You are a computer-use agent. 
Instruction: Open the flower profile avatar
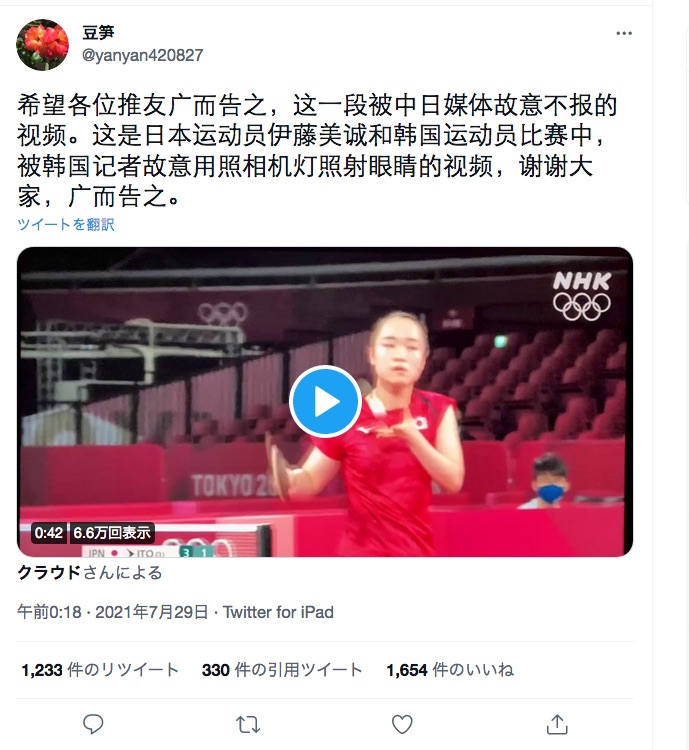[x=42, y=44]
